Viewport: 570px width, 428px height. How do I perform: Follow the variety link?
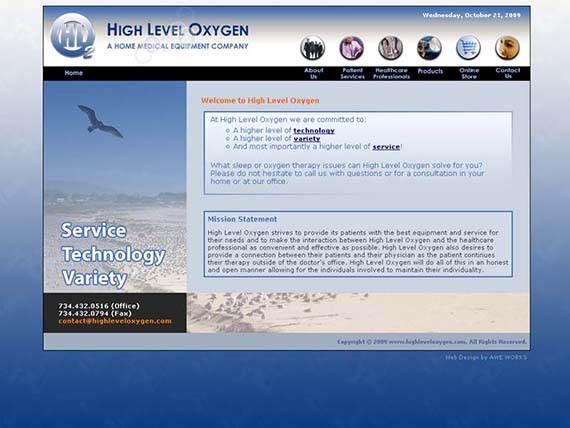pos(307,139)
